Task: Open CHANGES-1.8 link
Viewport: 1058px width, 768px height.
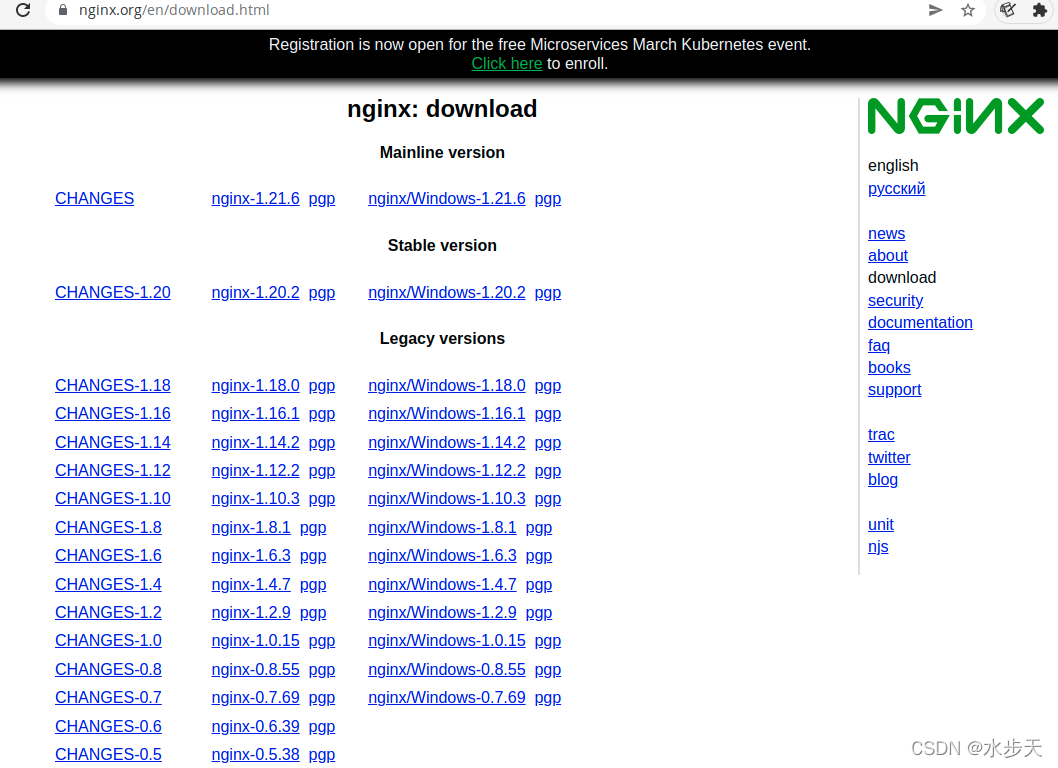Action: click(x=108, y=527)
